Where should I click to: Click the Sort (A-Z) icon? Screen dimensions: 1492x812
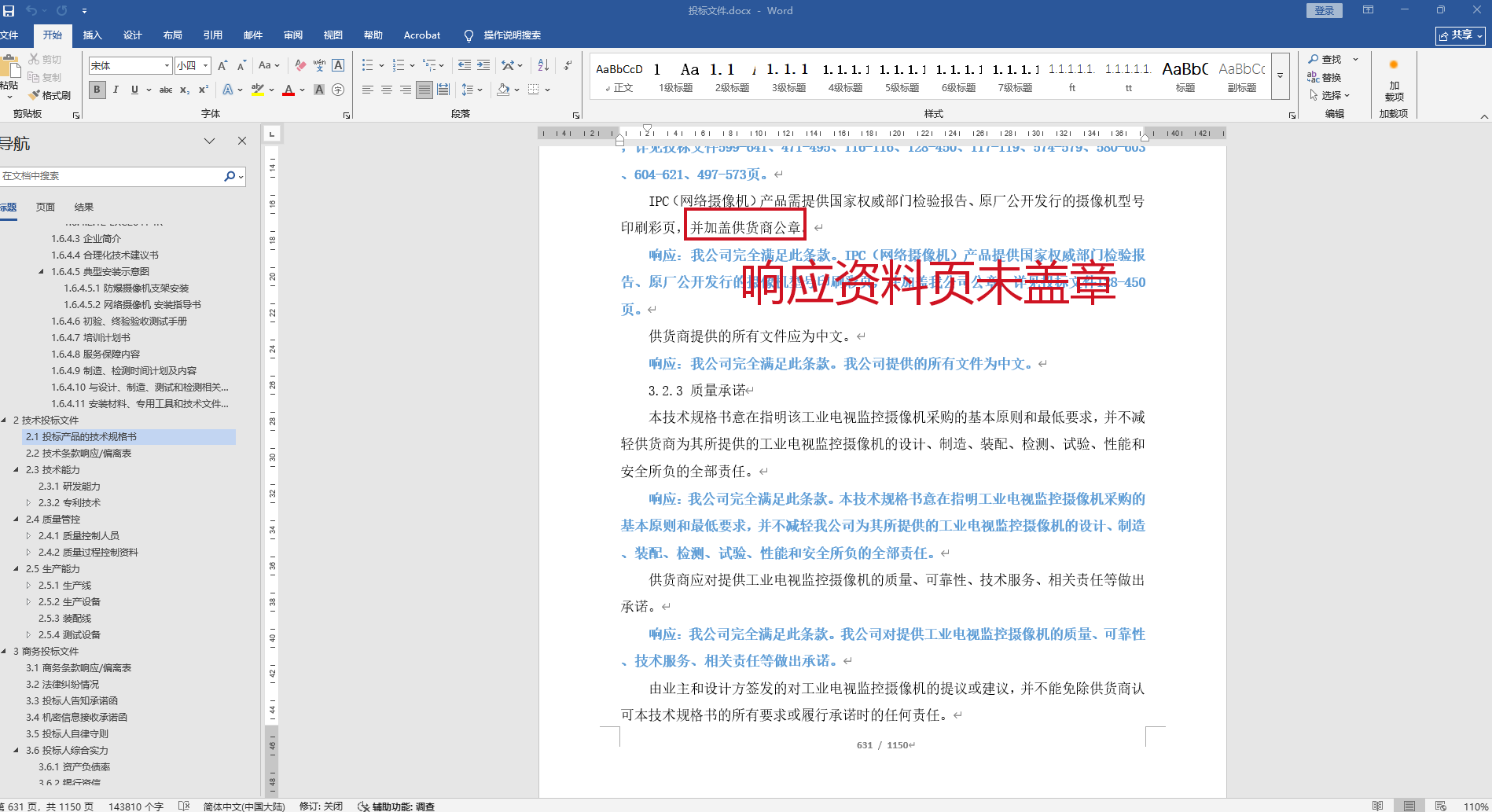[543, 65]
